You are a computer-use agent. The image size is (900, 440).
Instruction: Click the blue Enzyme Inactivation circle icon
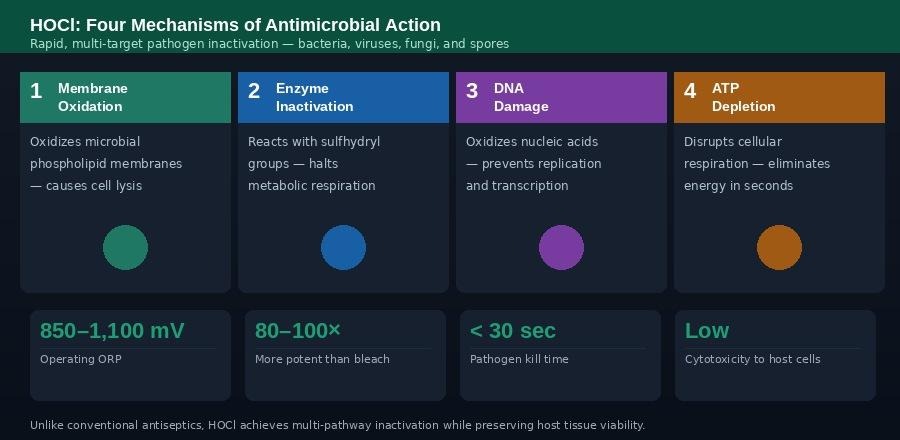344,248
